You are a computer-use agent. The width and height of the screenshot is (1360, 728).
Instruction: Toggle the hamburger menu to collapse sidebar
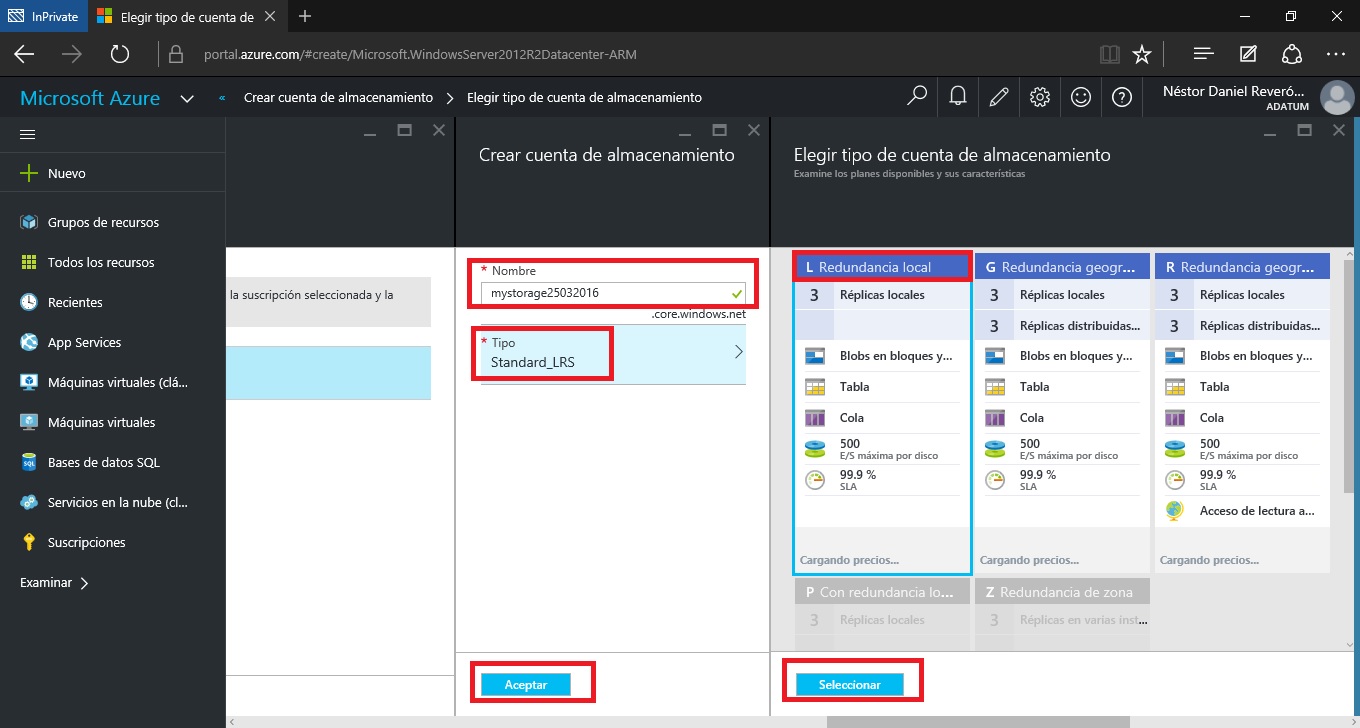pos(28,134)
